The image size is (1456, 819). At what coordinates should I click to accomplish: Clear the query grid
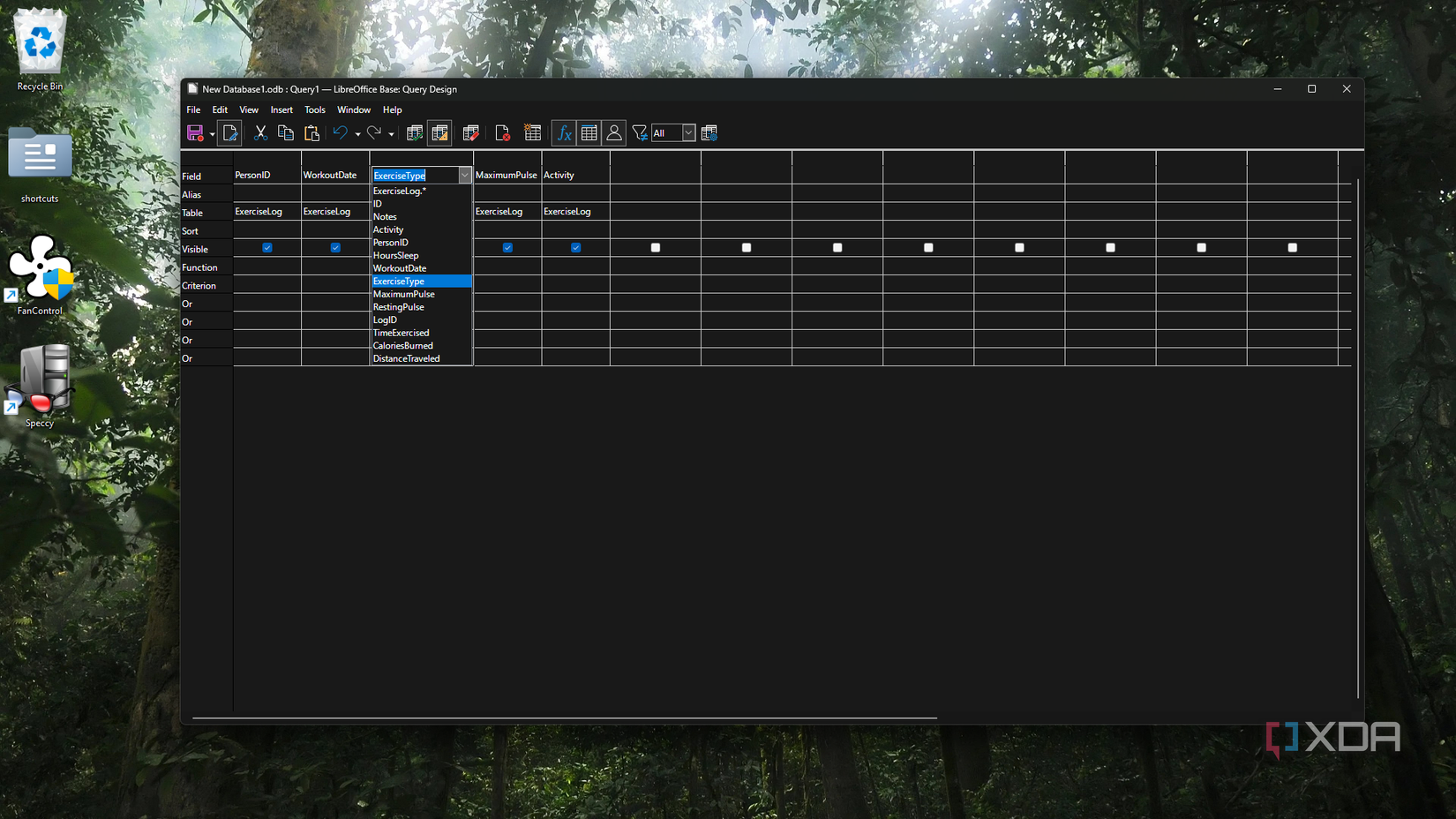470,132
